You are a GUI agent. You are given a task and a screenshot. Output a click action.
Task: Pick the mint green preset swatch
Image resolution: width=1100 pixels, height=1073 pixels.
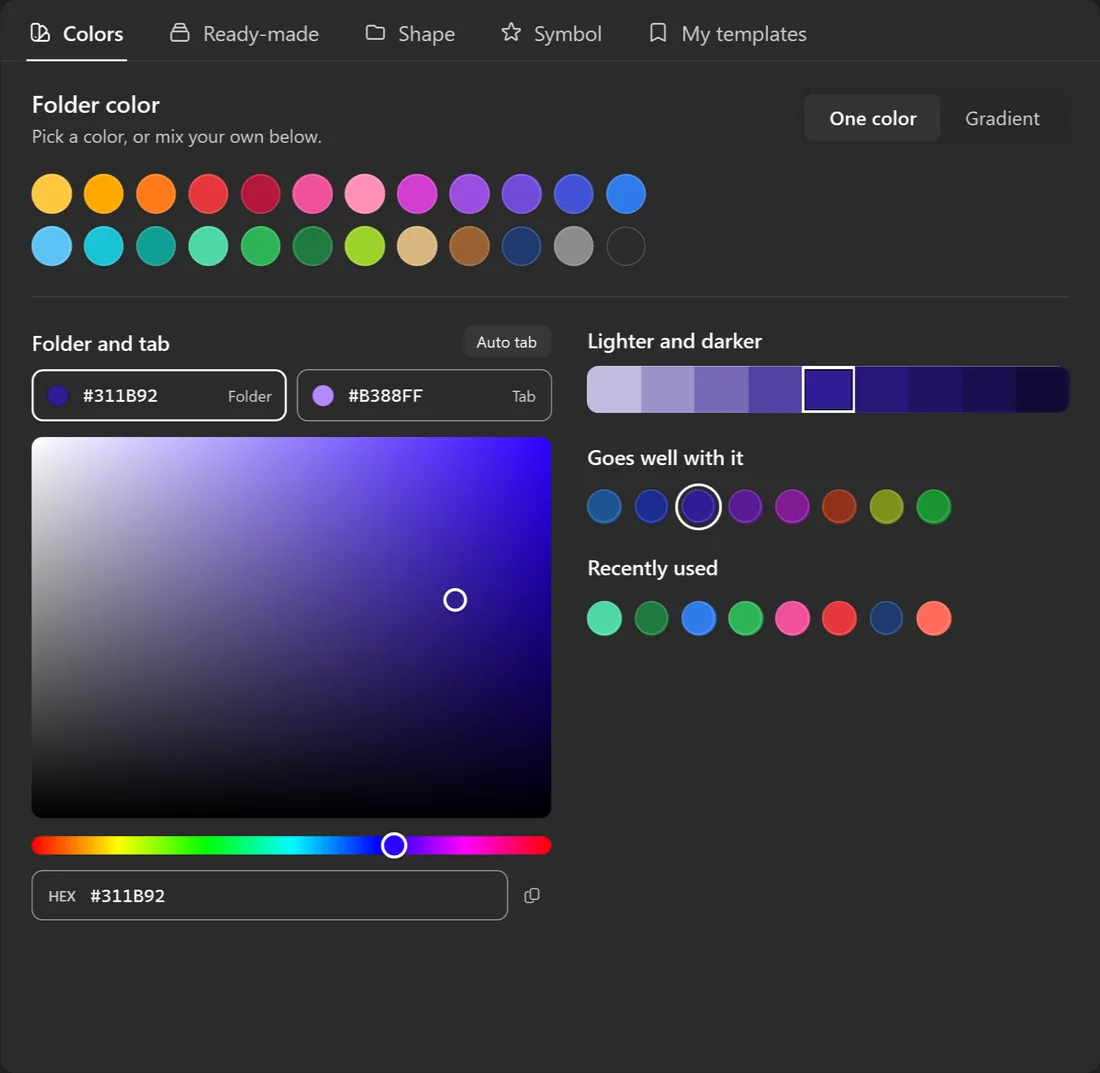tap(208, 246)
